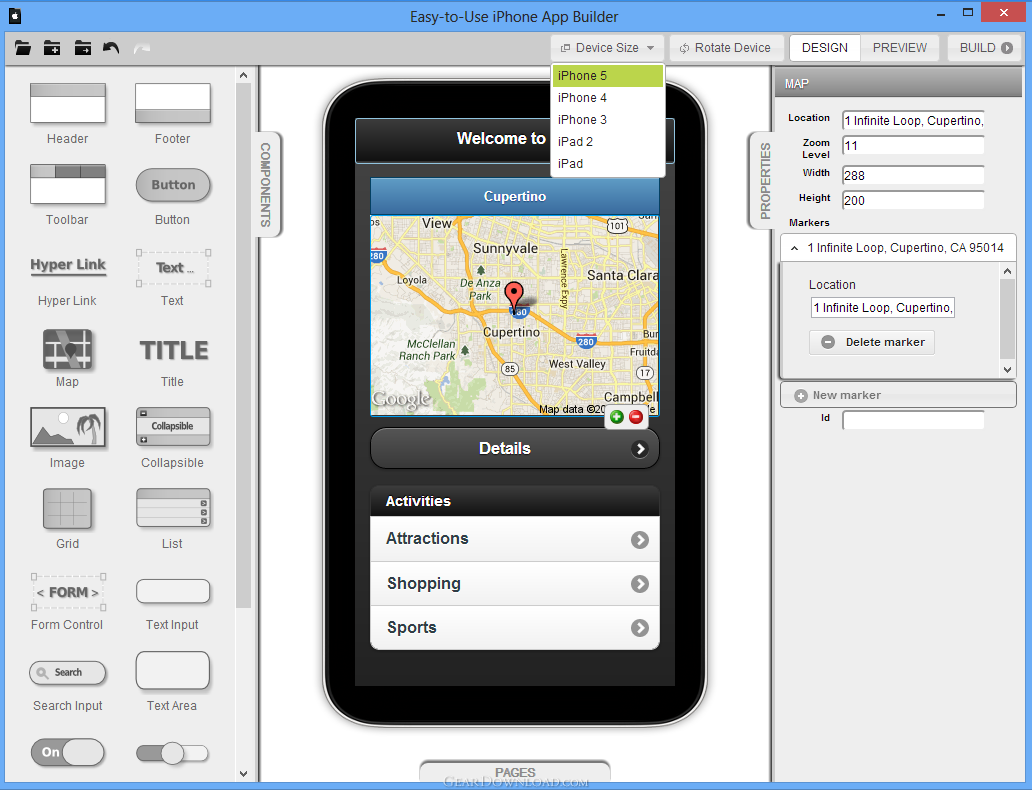Screen dimensions: 1032x790
Task: Select the Image component
Action: tap(67, 438)
